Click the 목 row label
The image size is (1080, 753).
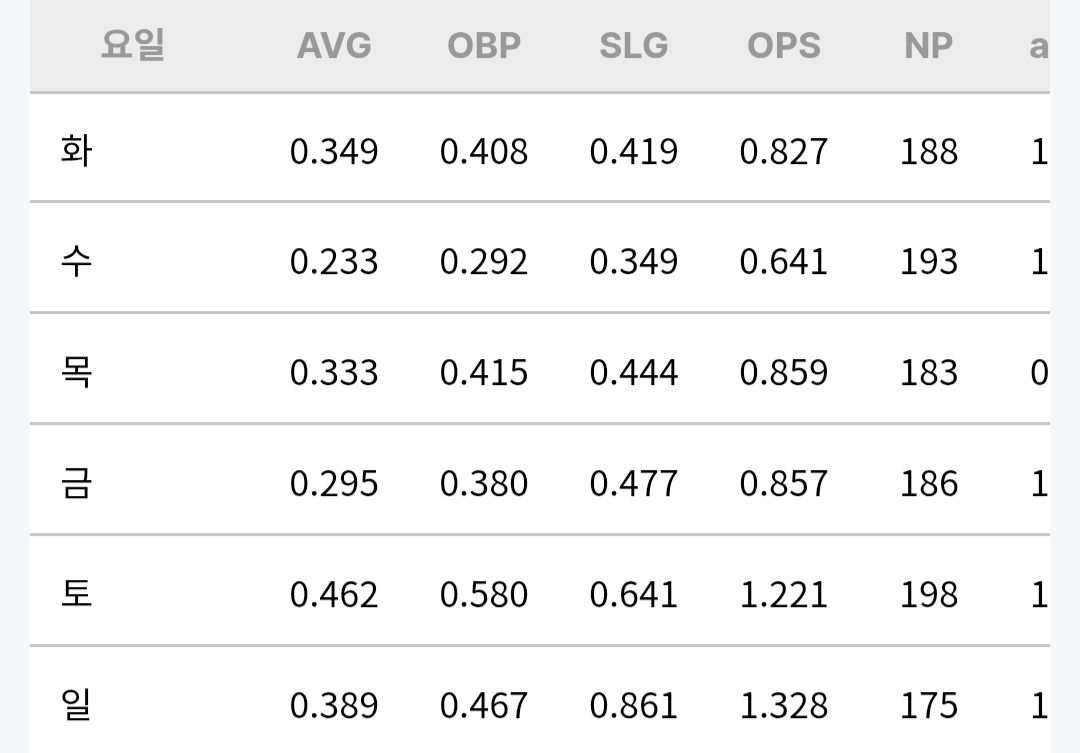tap(76, 372)
